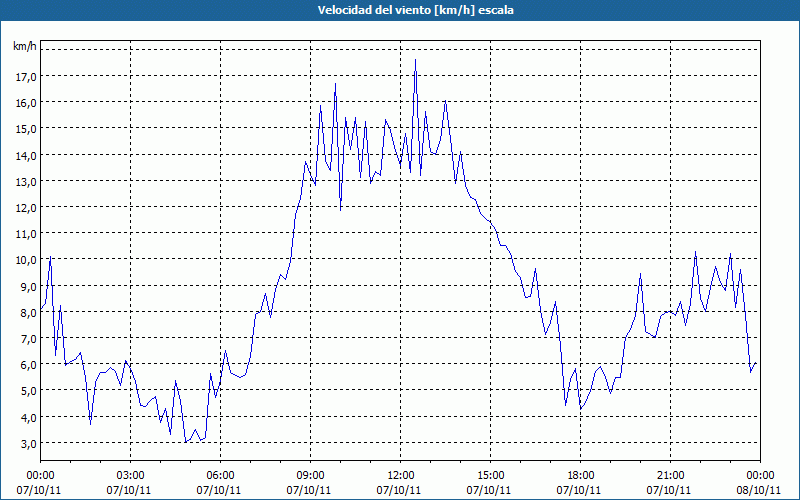Click the 06:00 time axis label
The width and height of the screenshot is (800, 500).
click(x=220, y=476)
